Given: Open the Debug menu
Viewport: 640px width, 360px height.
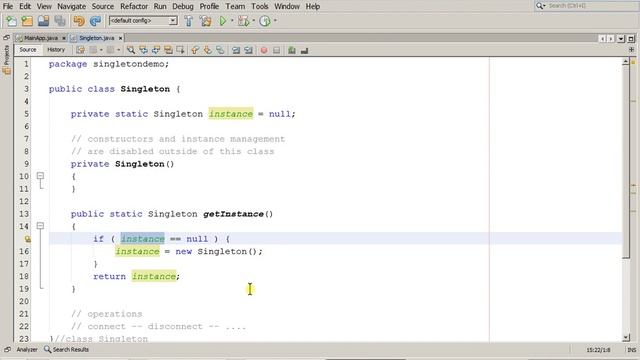Looking at the screenshot, I should (182, 6).
